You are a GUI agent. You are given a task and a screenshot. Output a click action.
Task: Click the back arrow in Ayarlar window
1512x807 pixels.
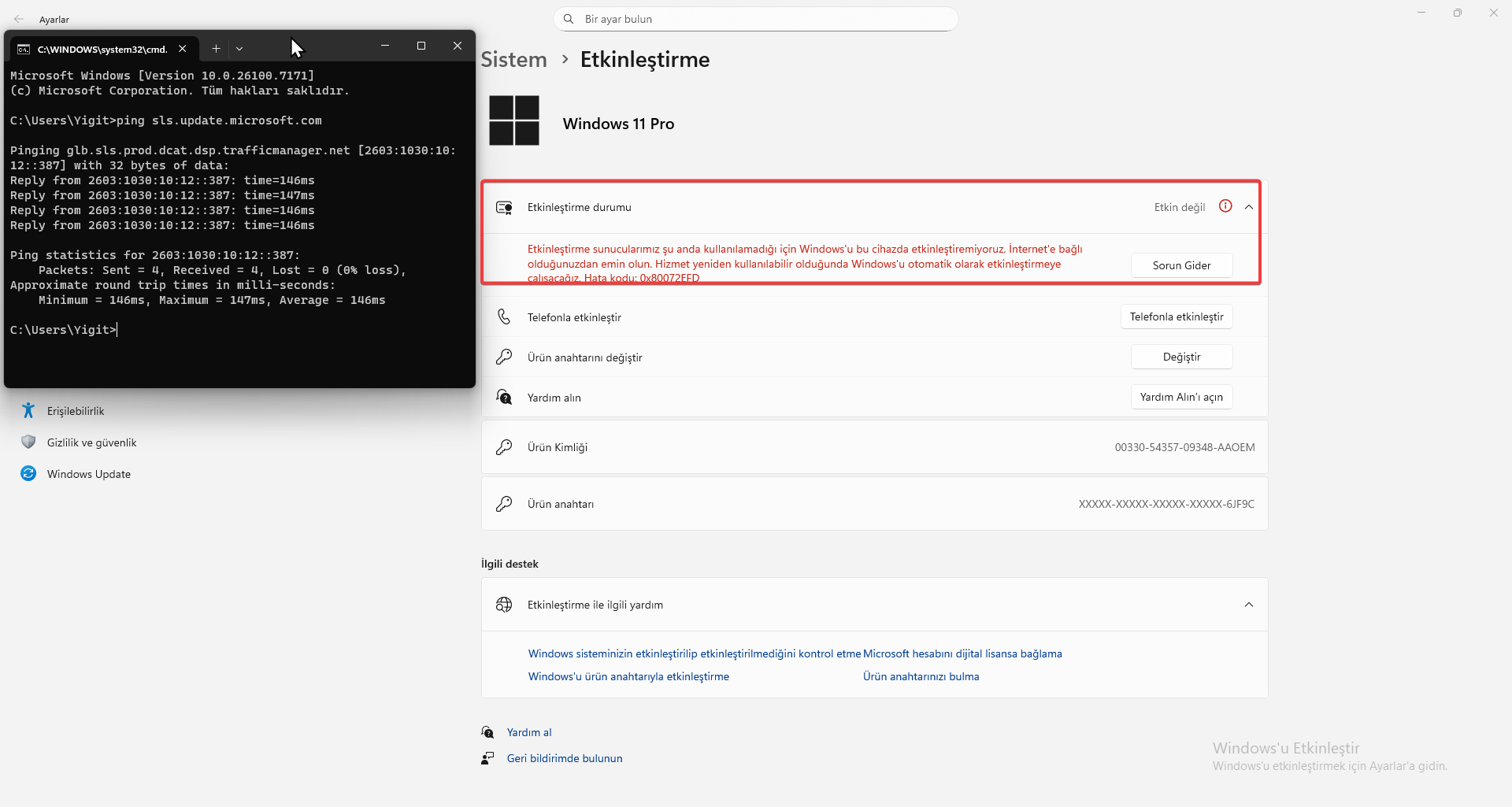(x=18, y=19)
